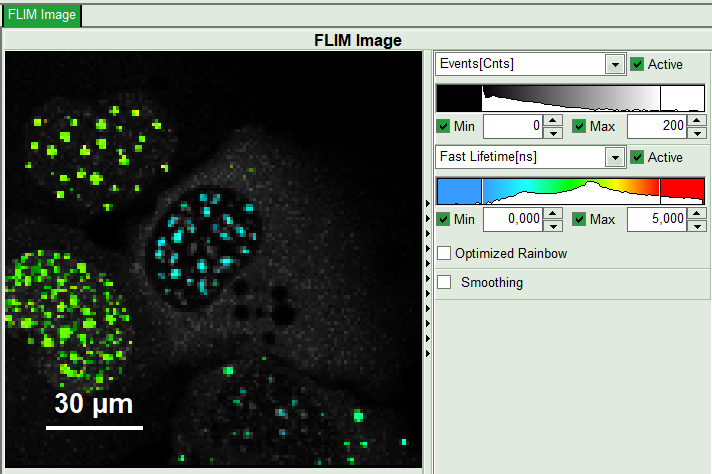Viewport: 712px width, 474px height.
Task: Click the topmost panel splitter arrow
Action: pyautogui.click(x=428, y=204)
